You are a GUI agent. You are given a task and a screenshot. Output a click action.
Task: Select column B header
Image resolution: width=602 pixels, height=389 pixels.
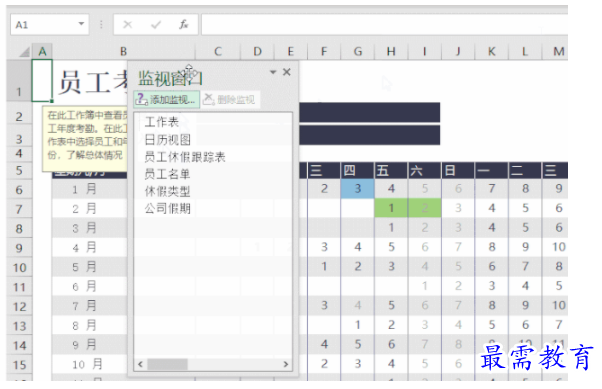coord(123,51)
